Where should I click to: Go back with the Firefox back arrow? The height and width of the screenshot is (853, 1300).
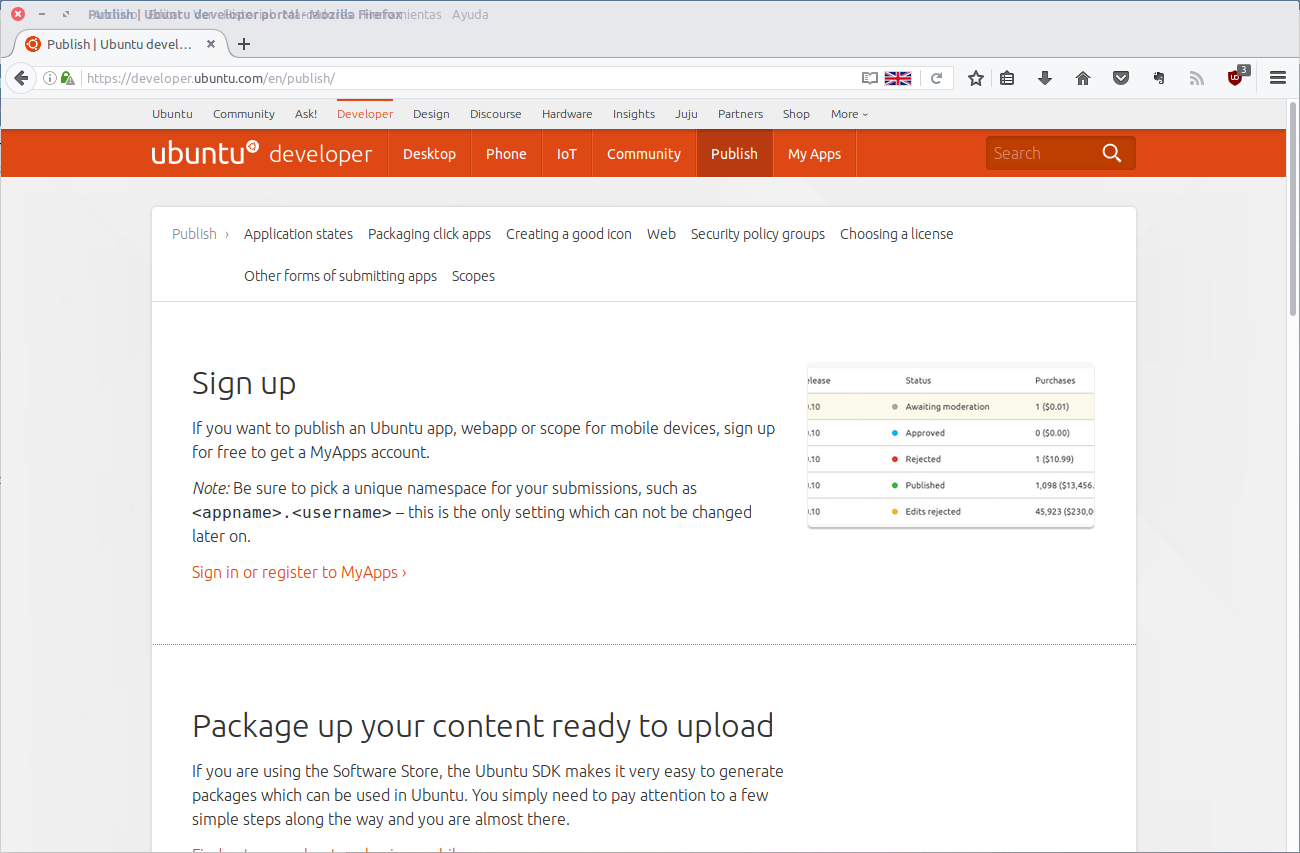pos(20,78)
